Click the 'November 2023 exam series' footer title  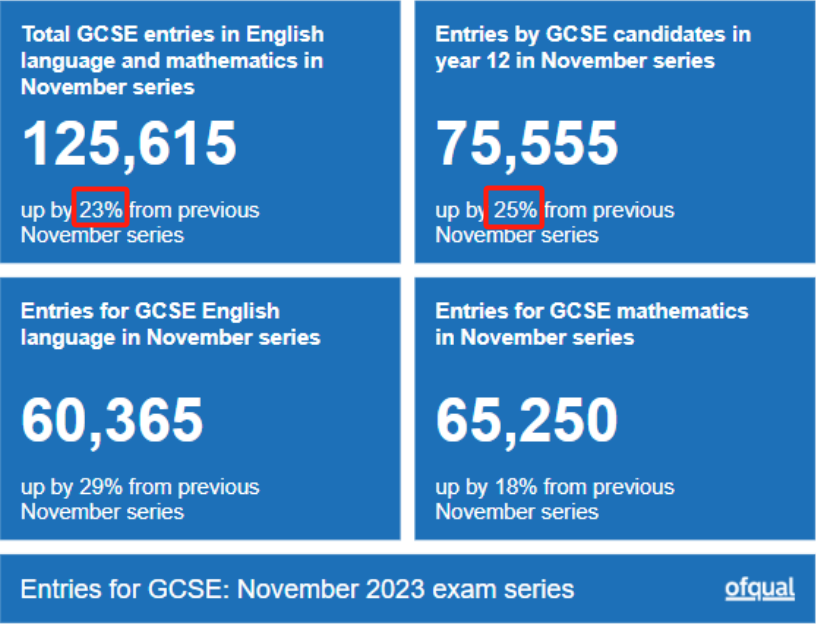click(297, 590)
